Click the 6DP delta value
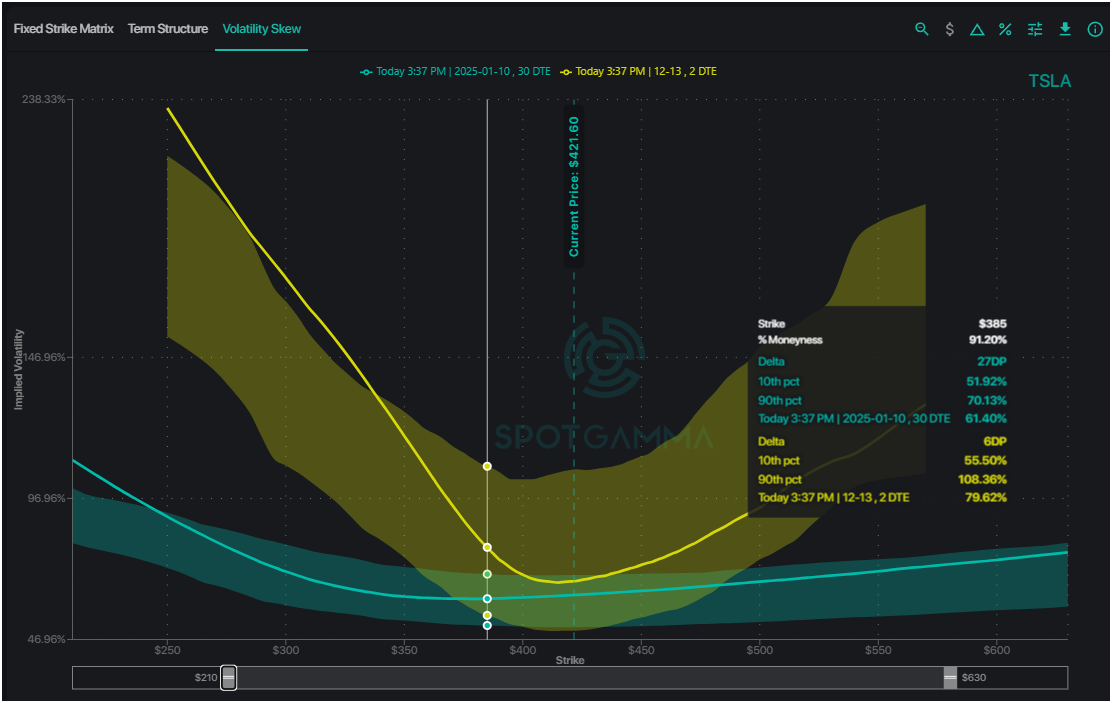Image resolution: width=1112 pixels, height=703 pixels. coord(995,441)
